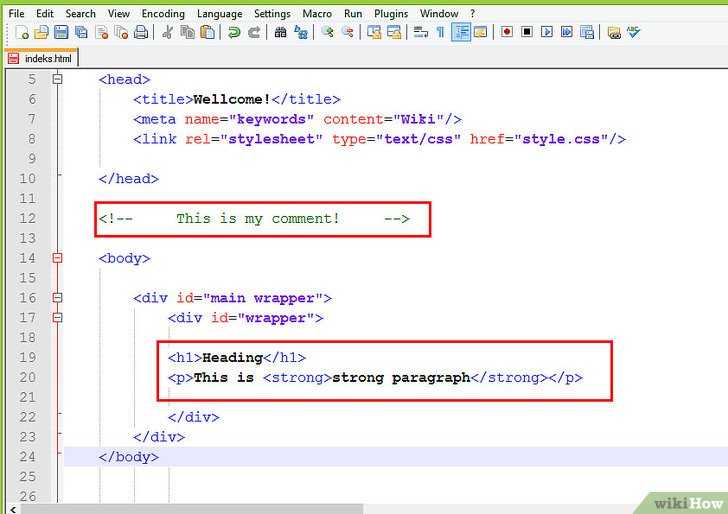This screenshot has height=514, width=728.
Task: Toggle Show All Characters pilcrow icon
Action: (440, 32)
